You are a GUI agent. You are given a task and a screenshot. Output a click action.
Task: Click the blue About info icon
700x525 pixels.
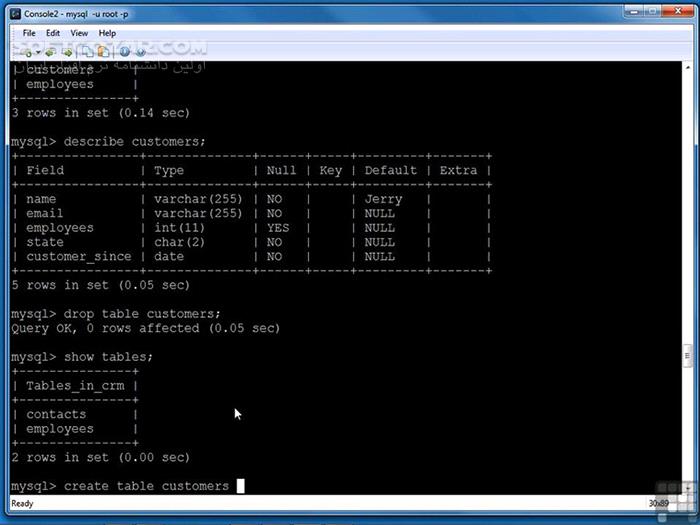click(125, 52)
